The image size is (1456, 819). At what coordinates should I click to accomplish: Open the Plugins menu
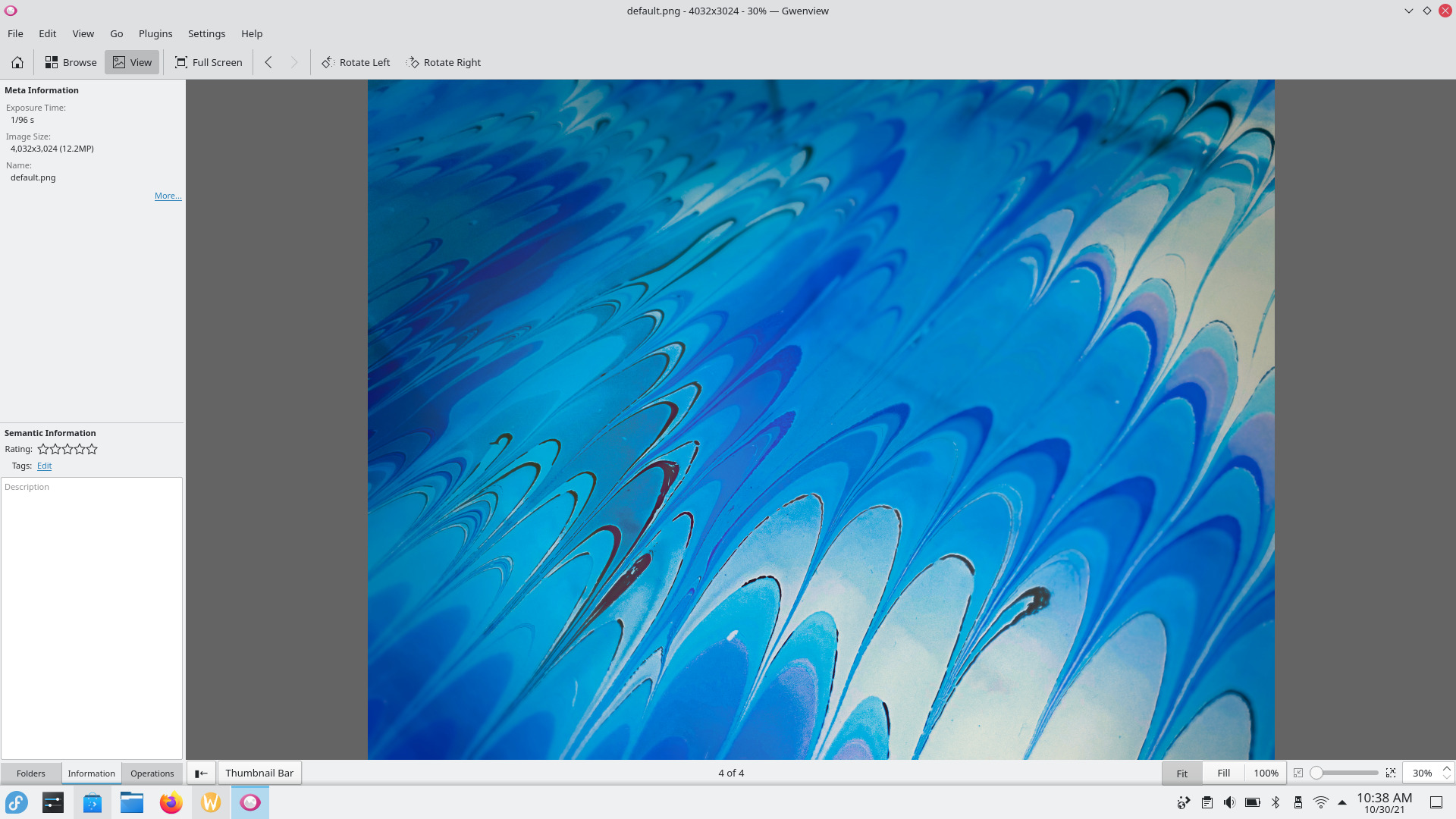pyautogui.click(x=155, y=33)
